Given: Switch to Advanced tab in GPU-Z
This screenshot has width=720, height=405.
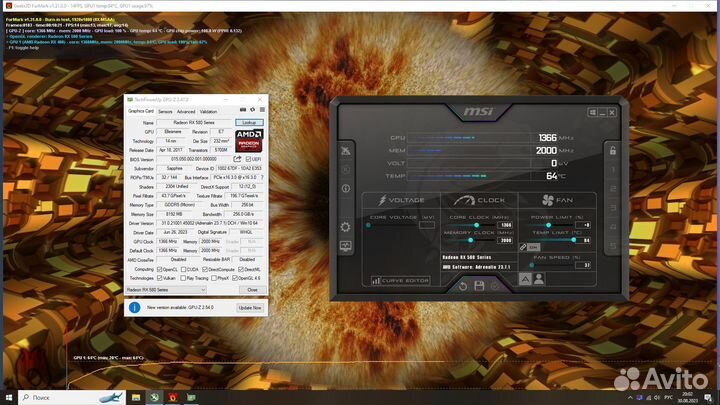Looking at the screenshot, I should tap(186, 112).
